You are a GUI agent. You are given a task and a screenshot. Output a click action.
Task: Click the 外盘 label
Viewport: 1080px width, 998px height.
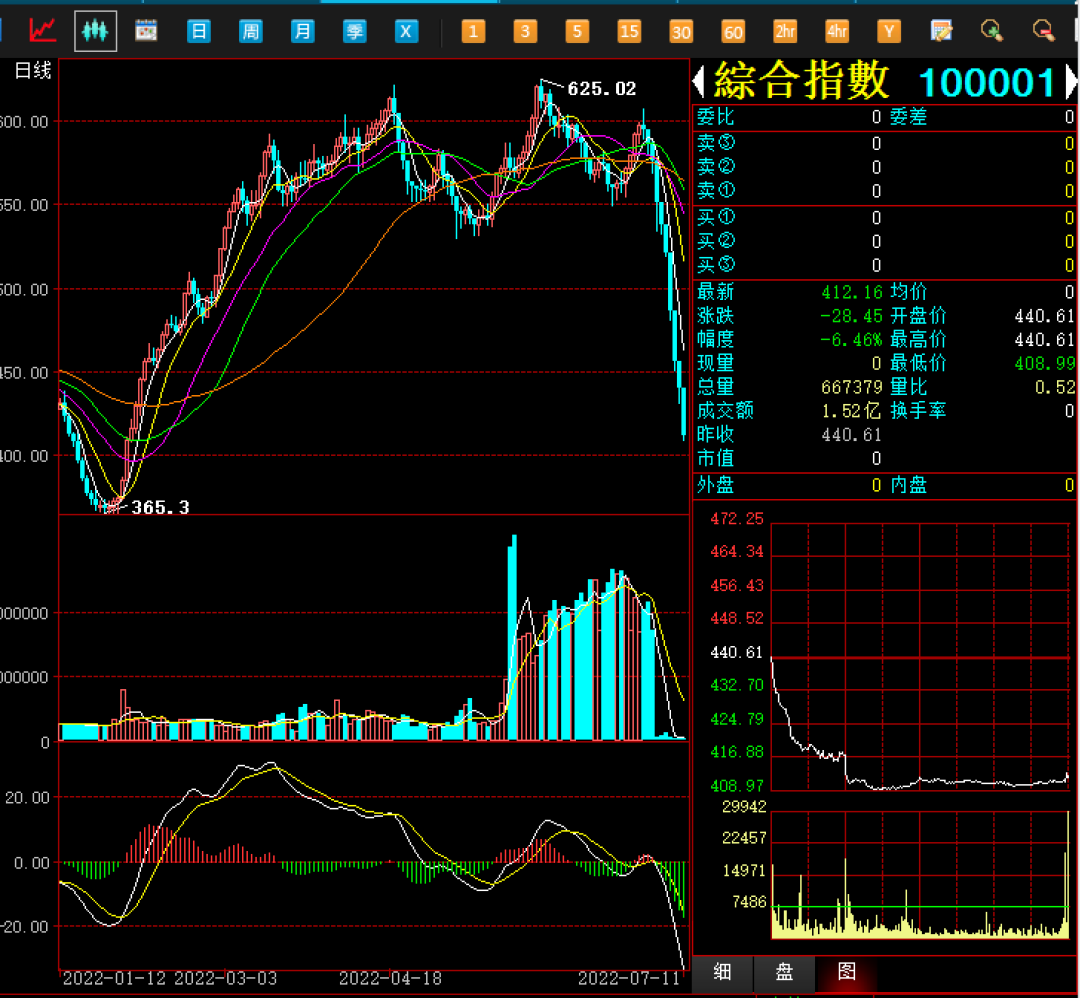[715, 486]
